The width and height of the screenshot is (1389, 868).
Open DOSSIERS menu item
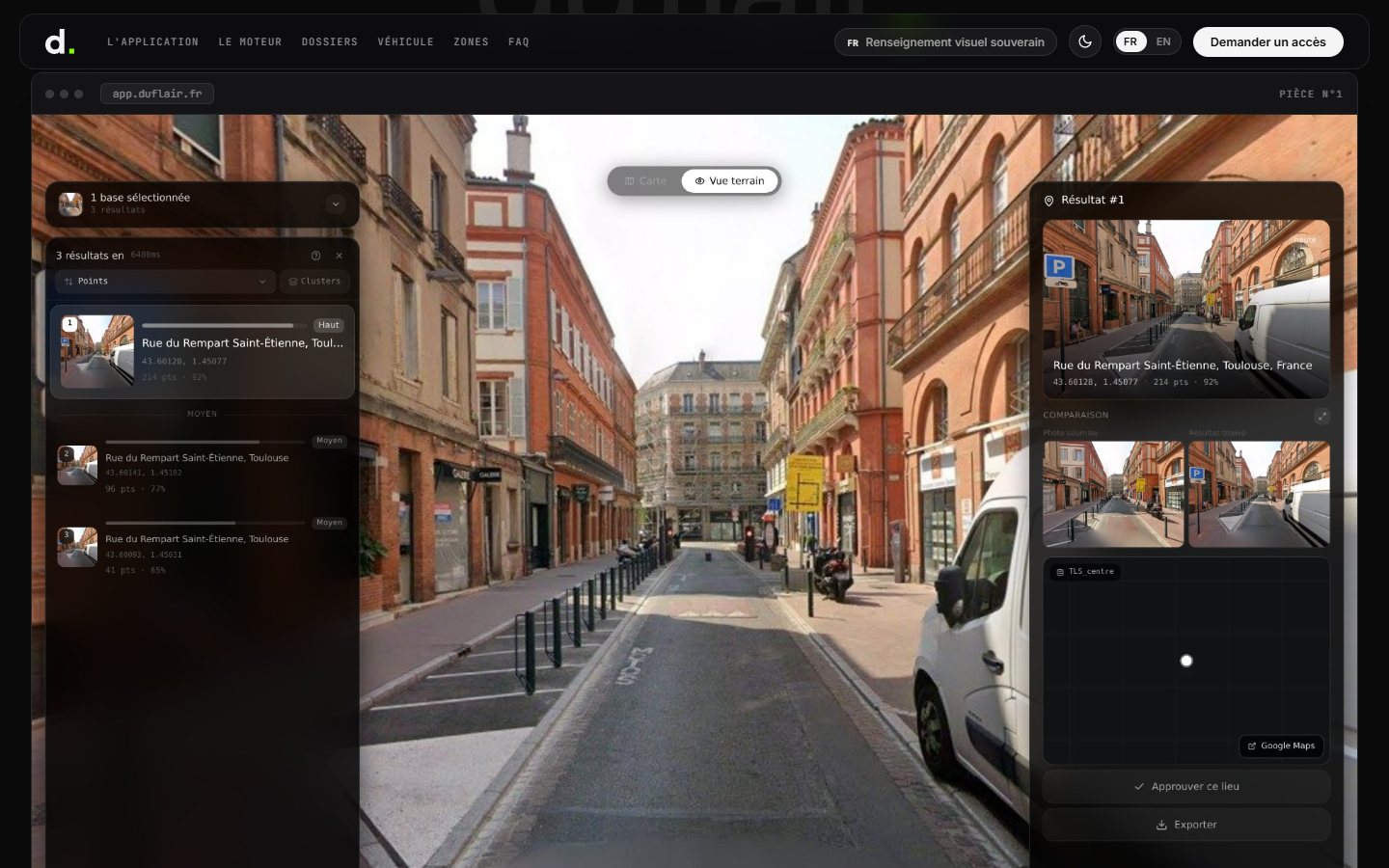(x=329, y=41)
